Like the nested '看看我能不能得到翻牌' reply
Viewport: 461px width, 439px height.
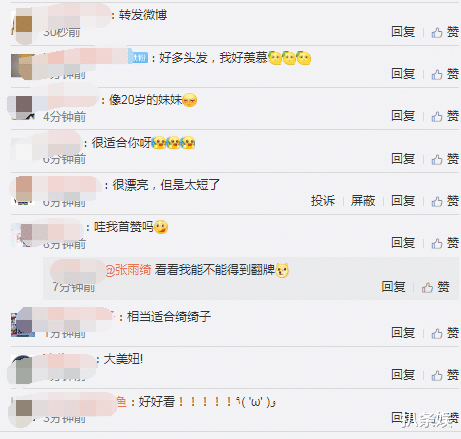pyautogui.click(x=435, y=287)
